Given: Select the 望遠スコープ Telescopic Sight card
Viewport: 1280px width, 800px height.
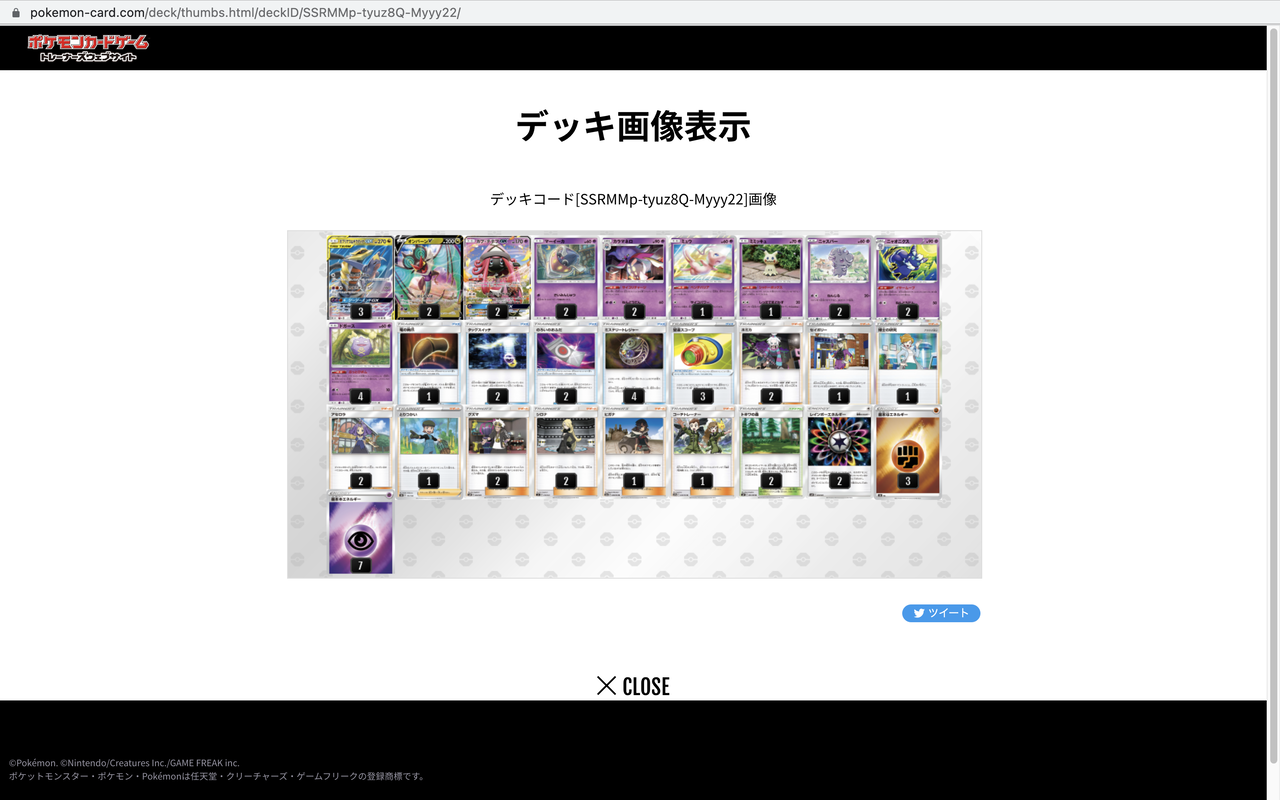Looking at the screenshot, I should pos(702,362).
